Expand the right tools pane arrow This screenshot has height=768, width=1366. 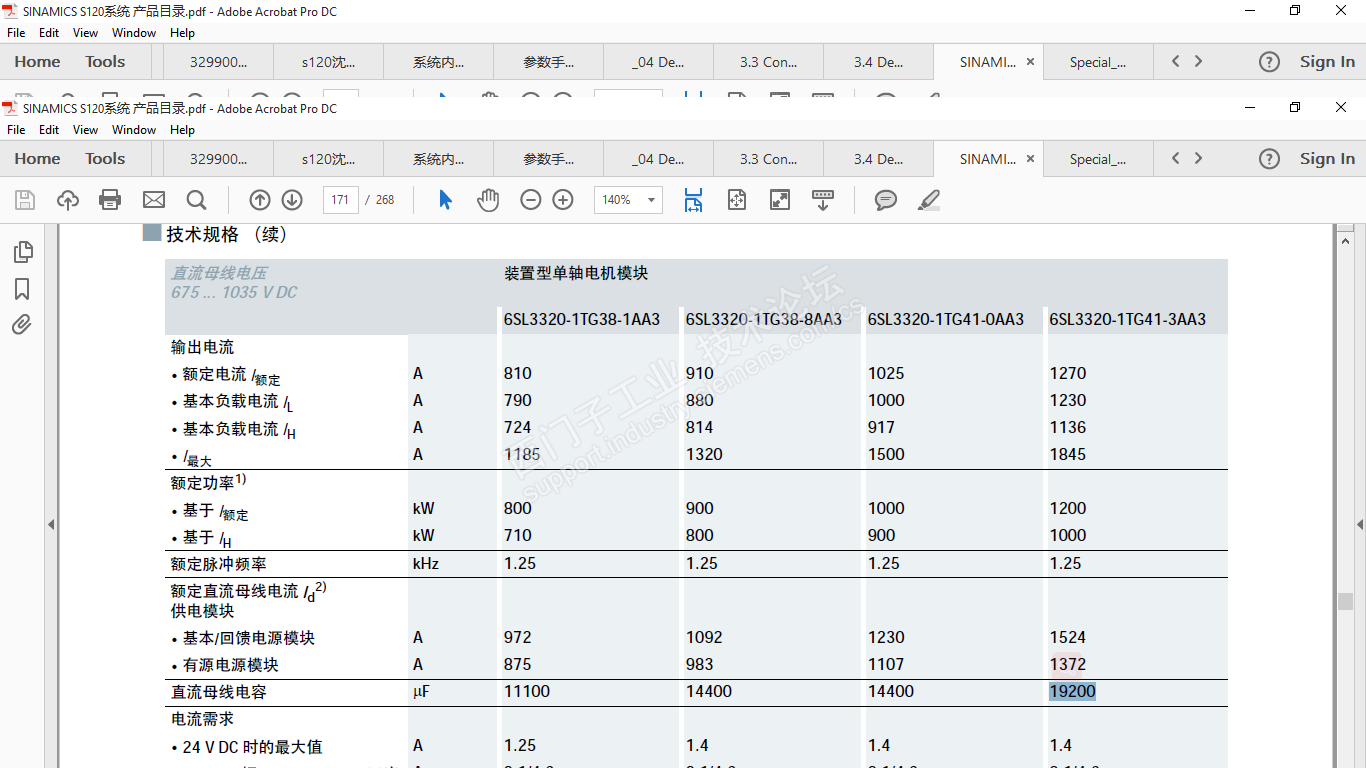coord(1359,524)
